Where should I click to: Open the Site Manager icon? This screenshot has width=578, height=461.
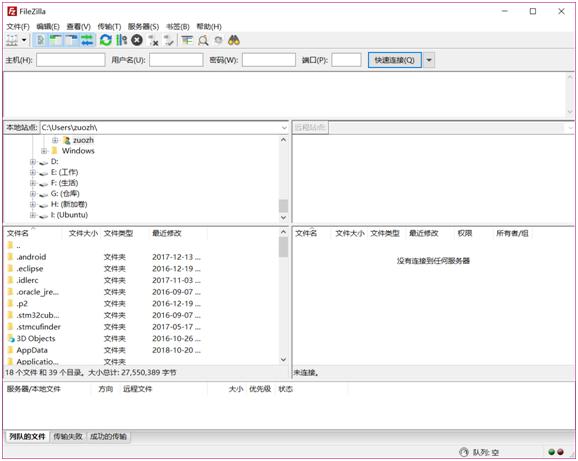[x=12, y=40]
